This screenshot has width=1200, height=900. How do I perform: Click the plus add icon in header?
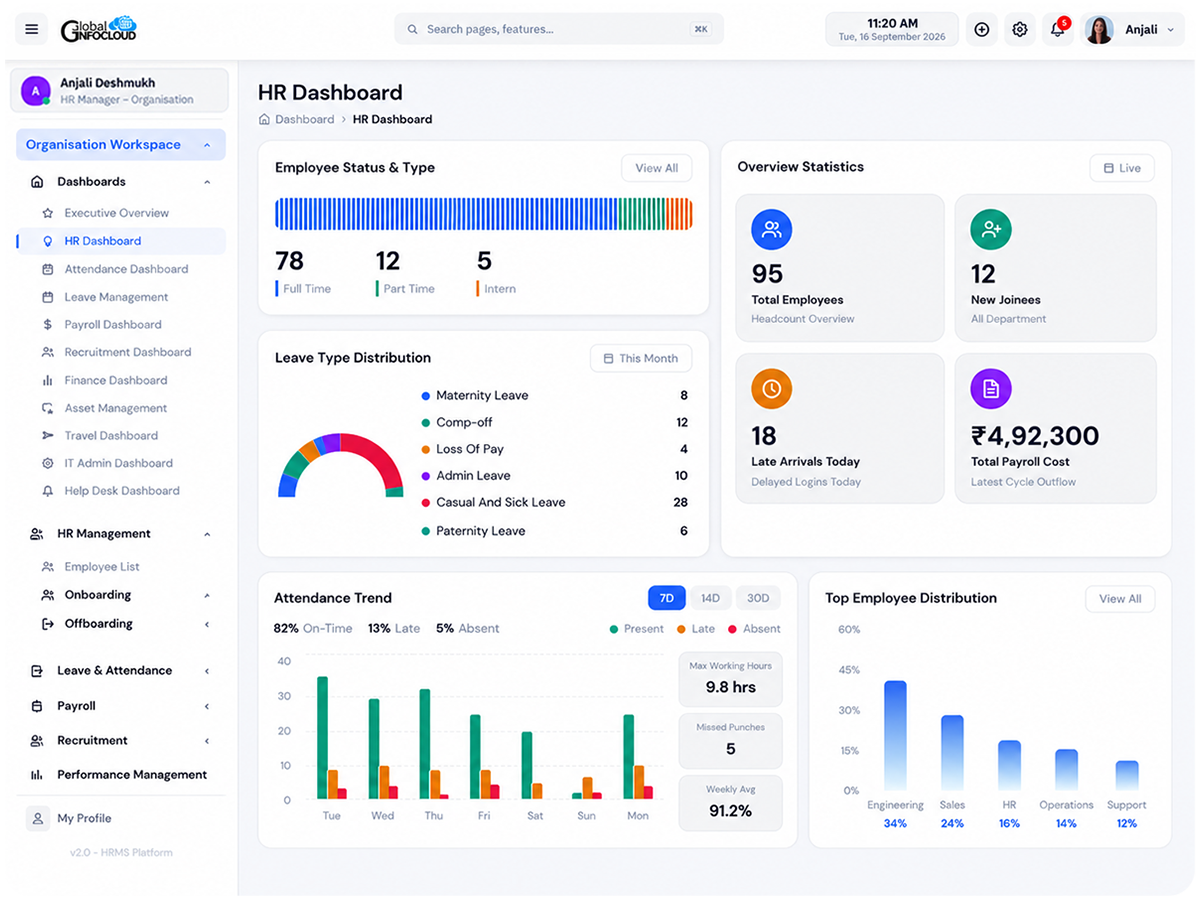tap(982, 30)
